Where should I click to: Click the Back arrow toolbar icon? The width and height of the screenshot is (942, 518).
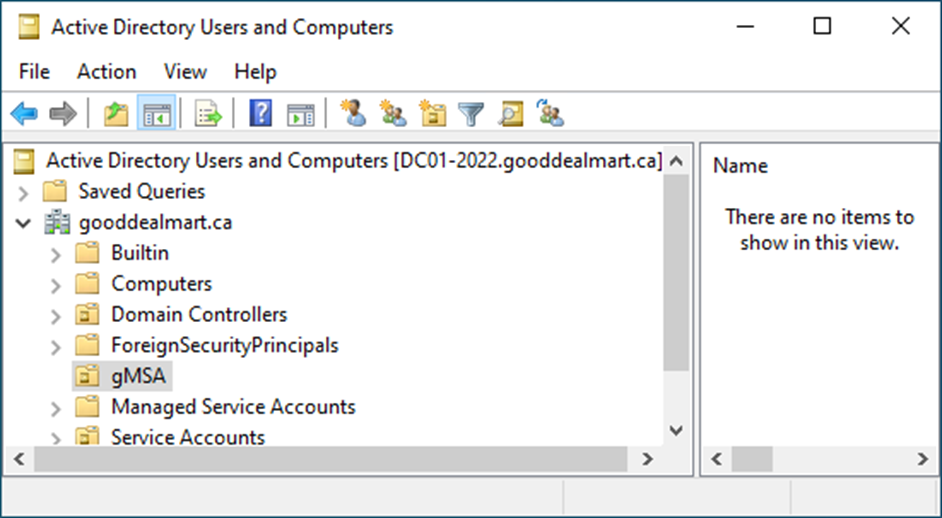tap(24, 113)
